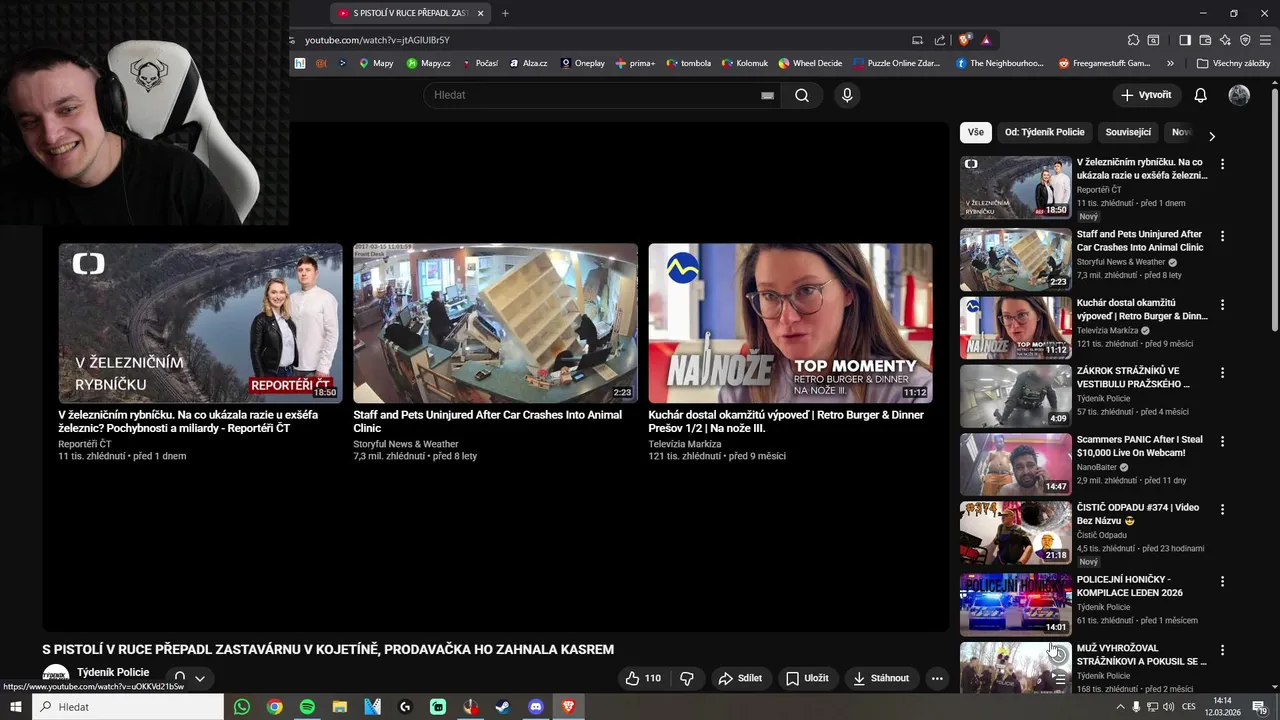1280x720 pixels.
Task: Play the end-screen car crash clinic thumbnail
Action: (x=495, y=323)
